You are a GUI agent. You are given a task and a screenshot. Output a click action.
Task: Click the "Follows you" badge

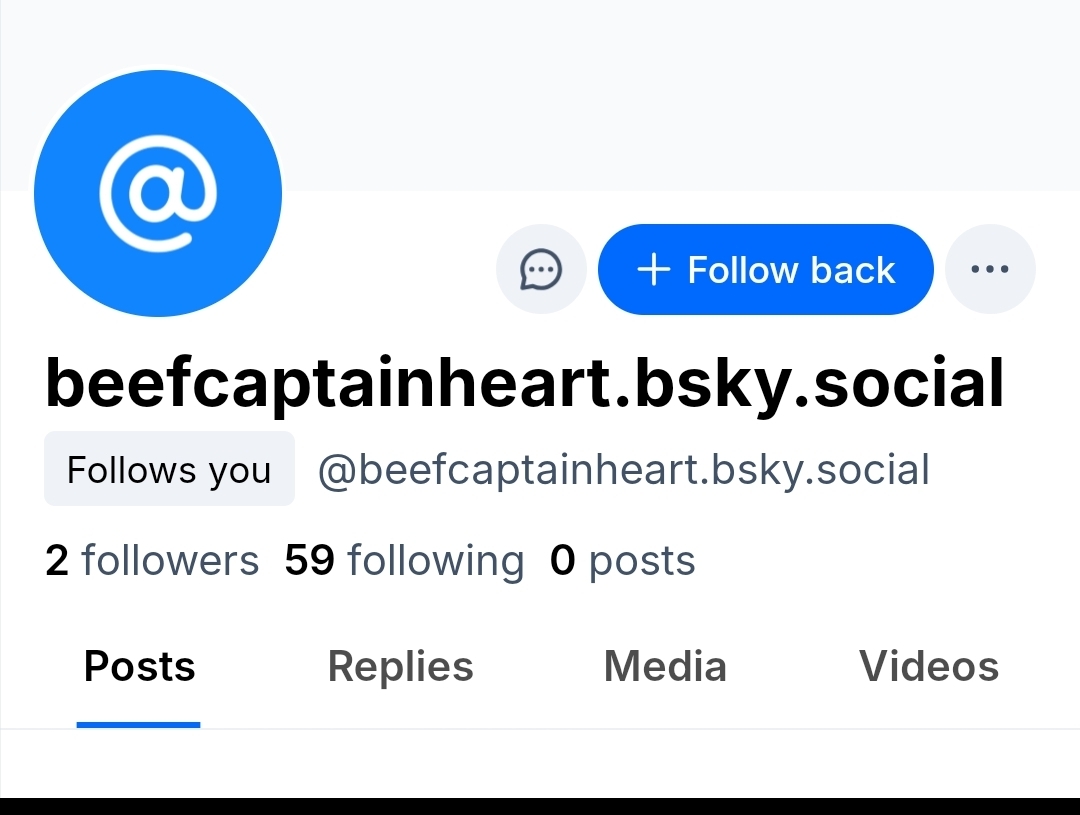169,469
